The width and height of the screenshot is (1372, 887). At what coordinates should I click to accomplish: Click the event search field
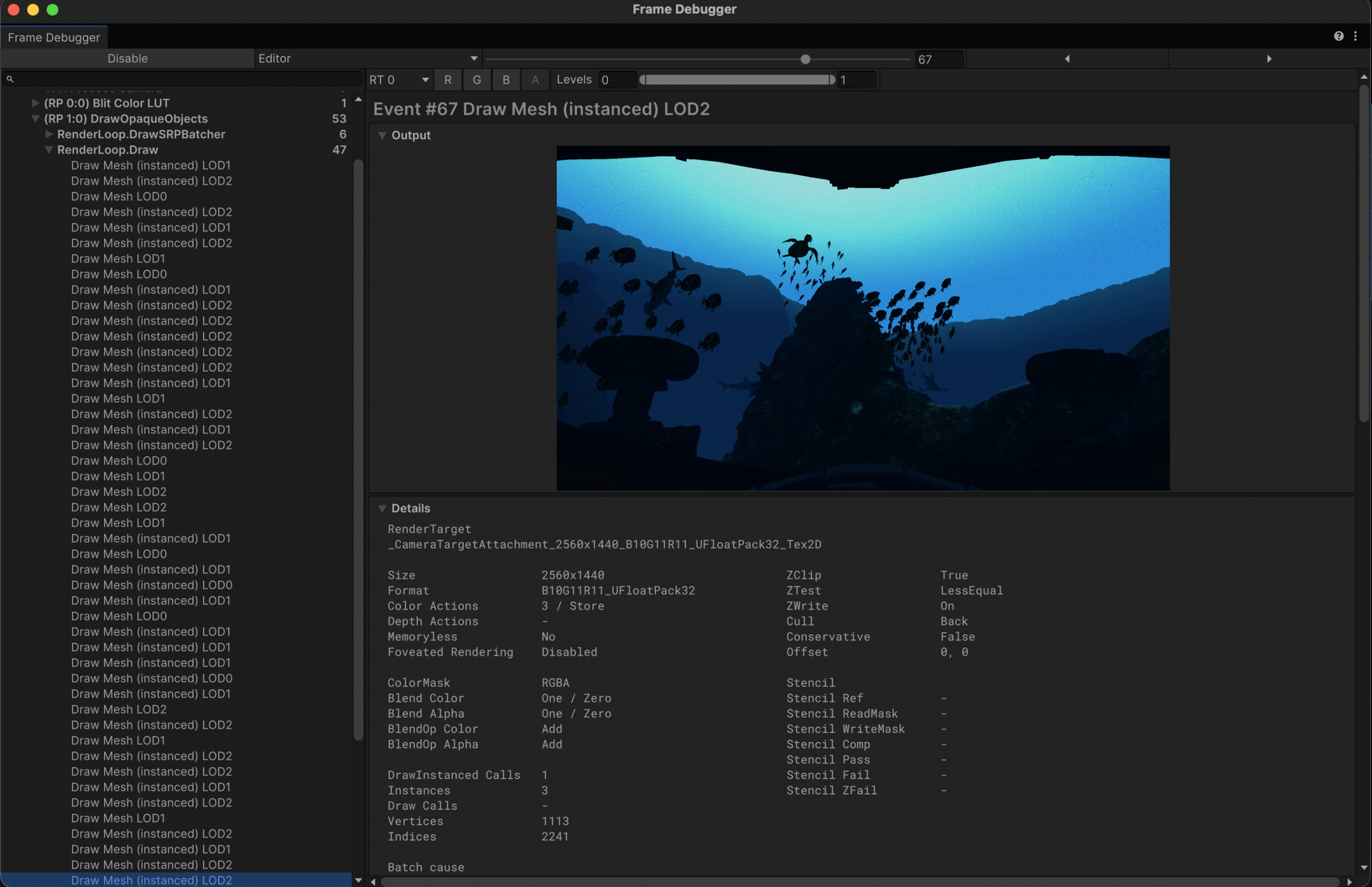(x=182, y=79)
